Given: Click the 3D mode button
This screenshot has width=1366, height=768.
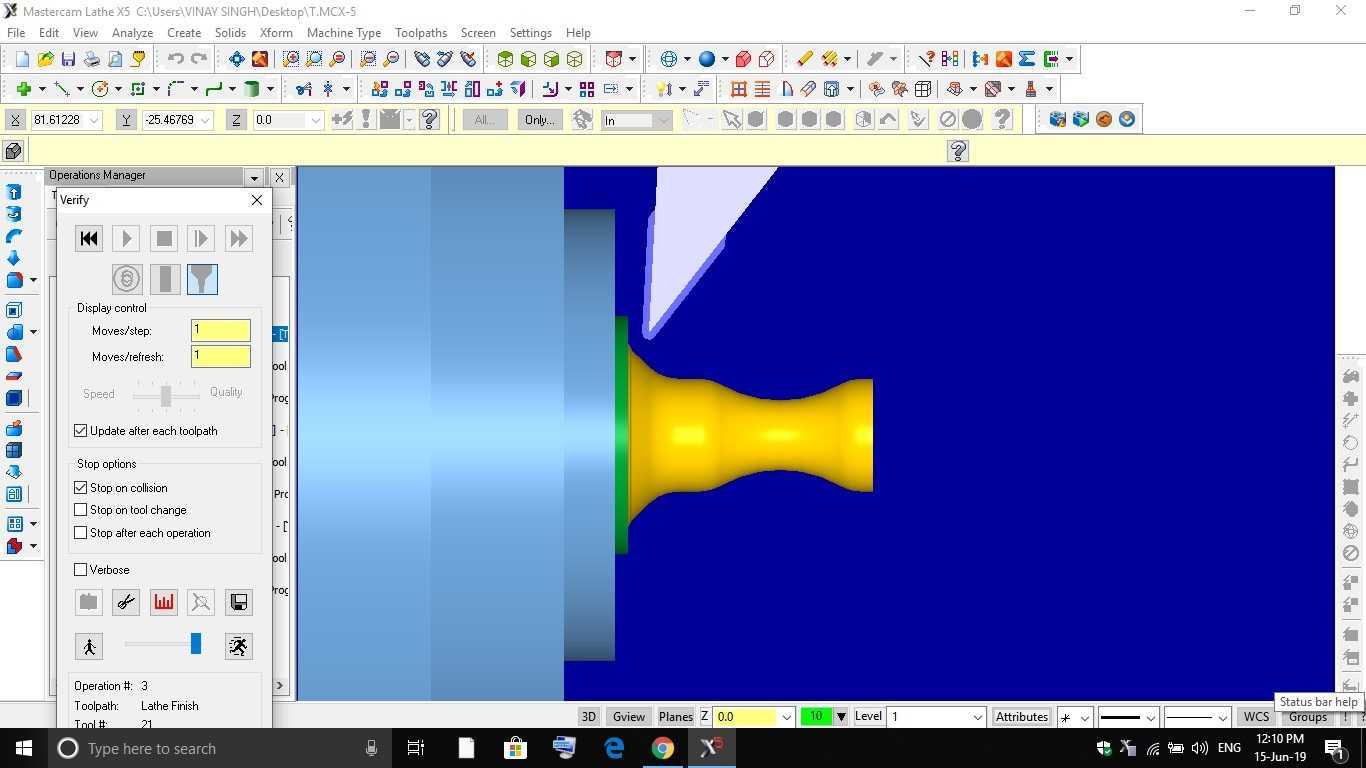Looking at the screenshot, I should coord(589,717).
